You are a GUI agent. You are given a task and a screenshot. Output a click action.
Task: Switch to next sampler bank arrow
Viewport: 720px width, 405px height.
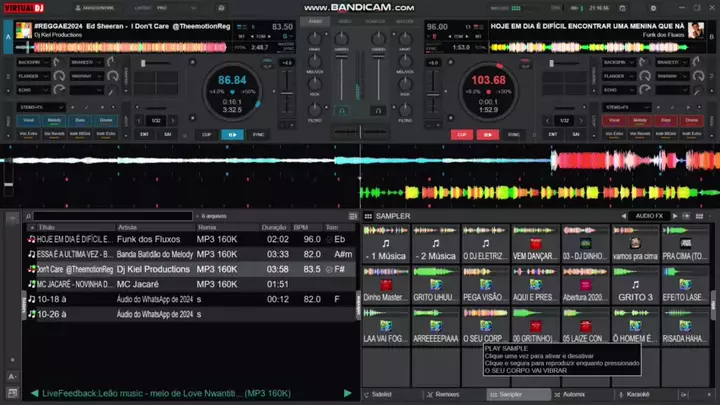(675, 216)
